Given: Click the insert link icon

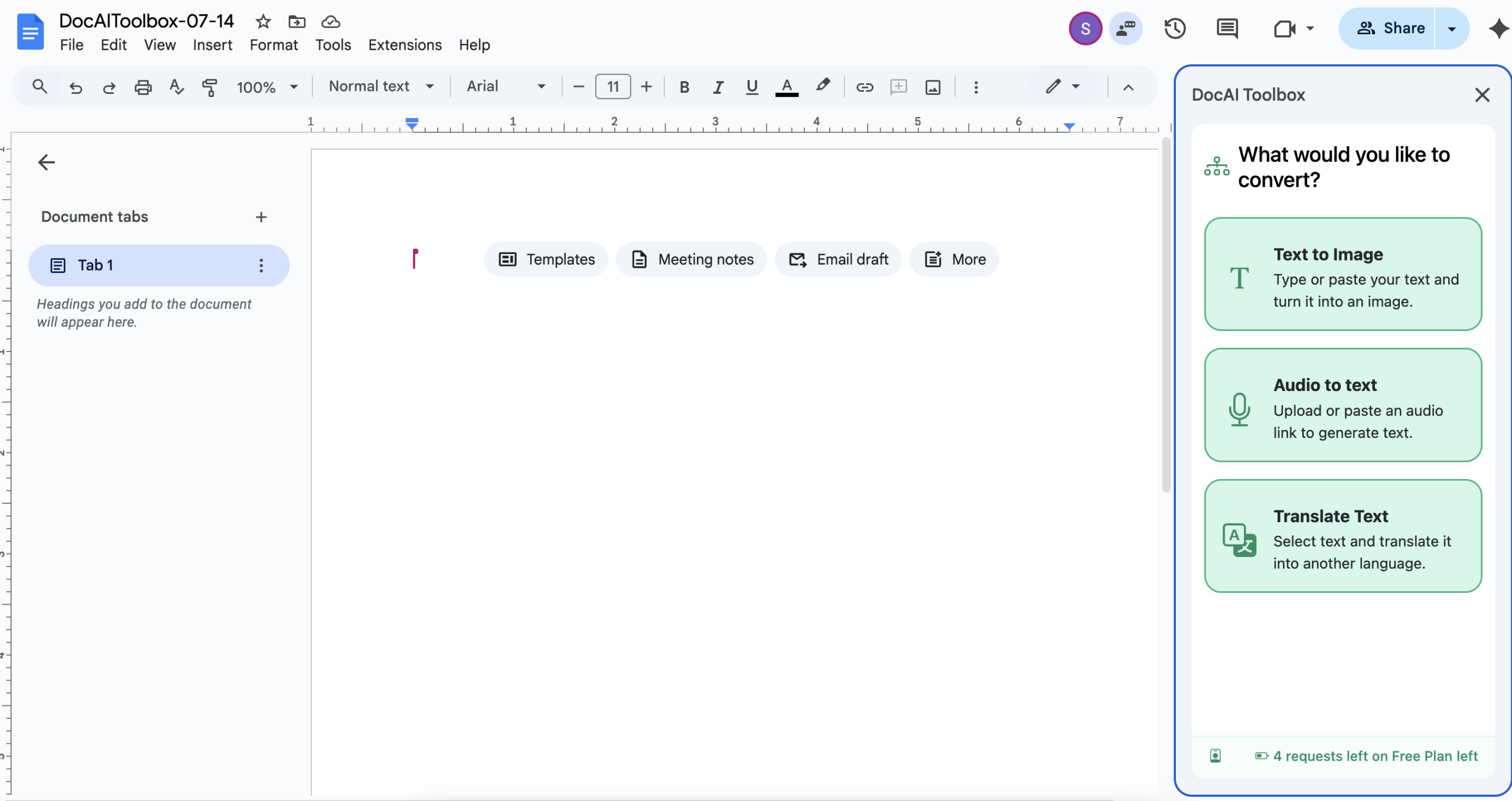Looking at the screenshot, I should coord(864,87).
